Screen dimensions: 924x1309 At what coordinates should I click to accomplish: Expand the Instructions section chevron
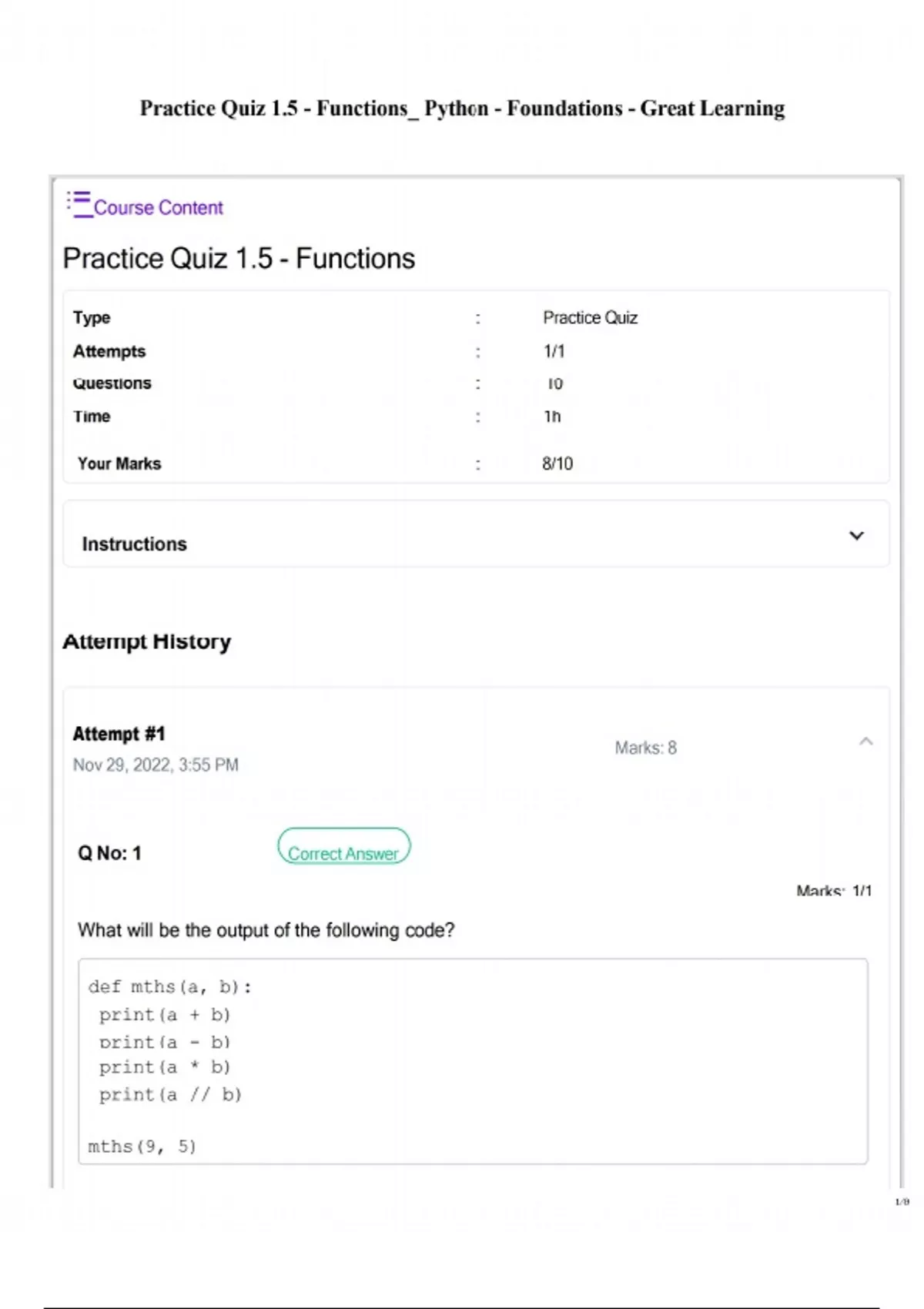pyautogui.click(x=856, y=535)
